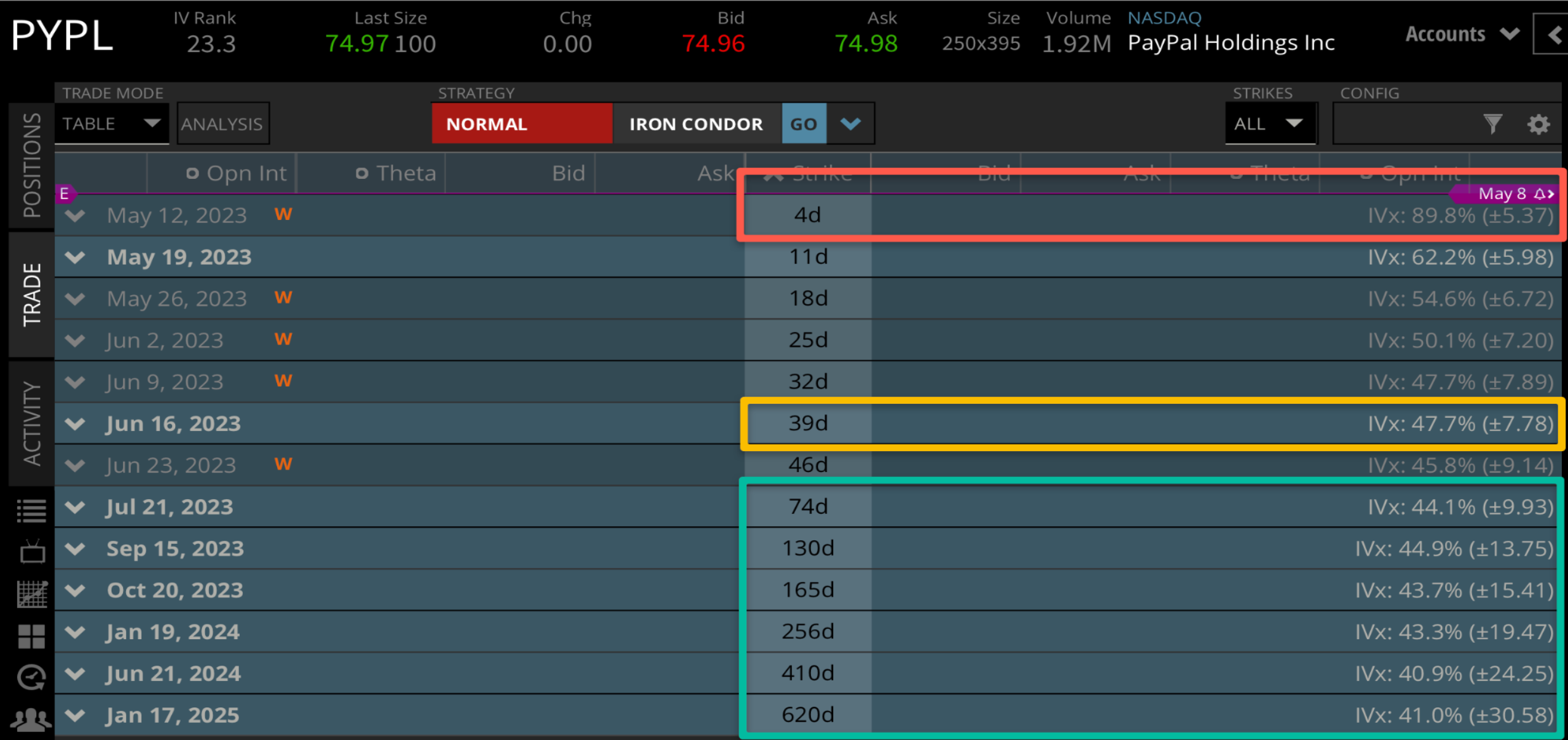Viewport: 1568px width, 740px height.
Task: Toggle the Opn Int column header selector
Action: tap(192, 174)
